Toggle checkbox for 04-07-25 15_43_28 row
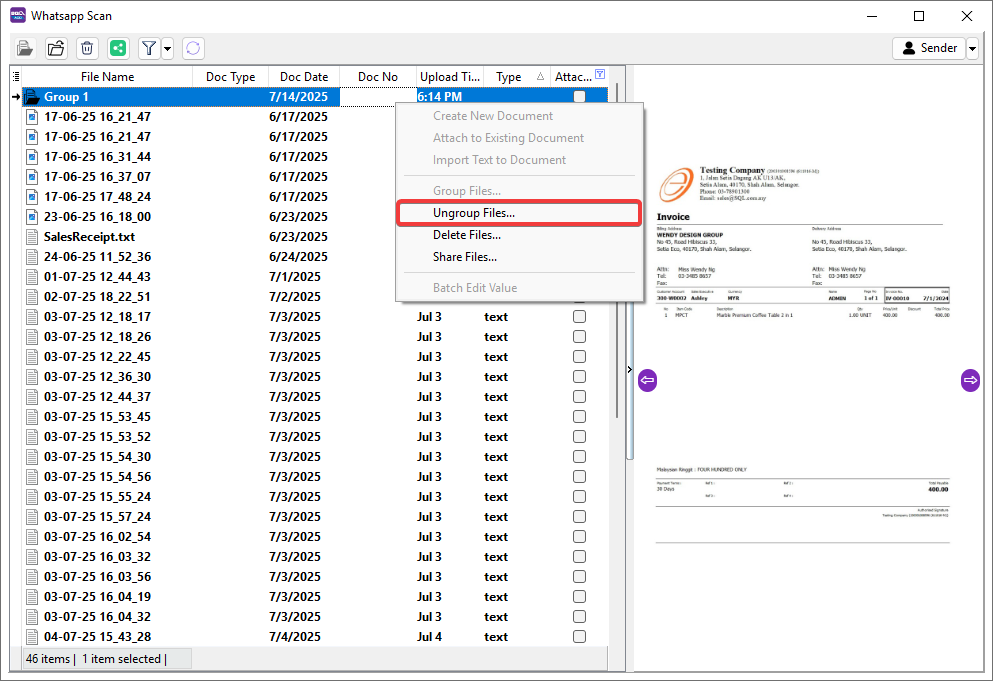This screenshot has height=681, width=993. click(579, 637)
